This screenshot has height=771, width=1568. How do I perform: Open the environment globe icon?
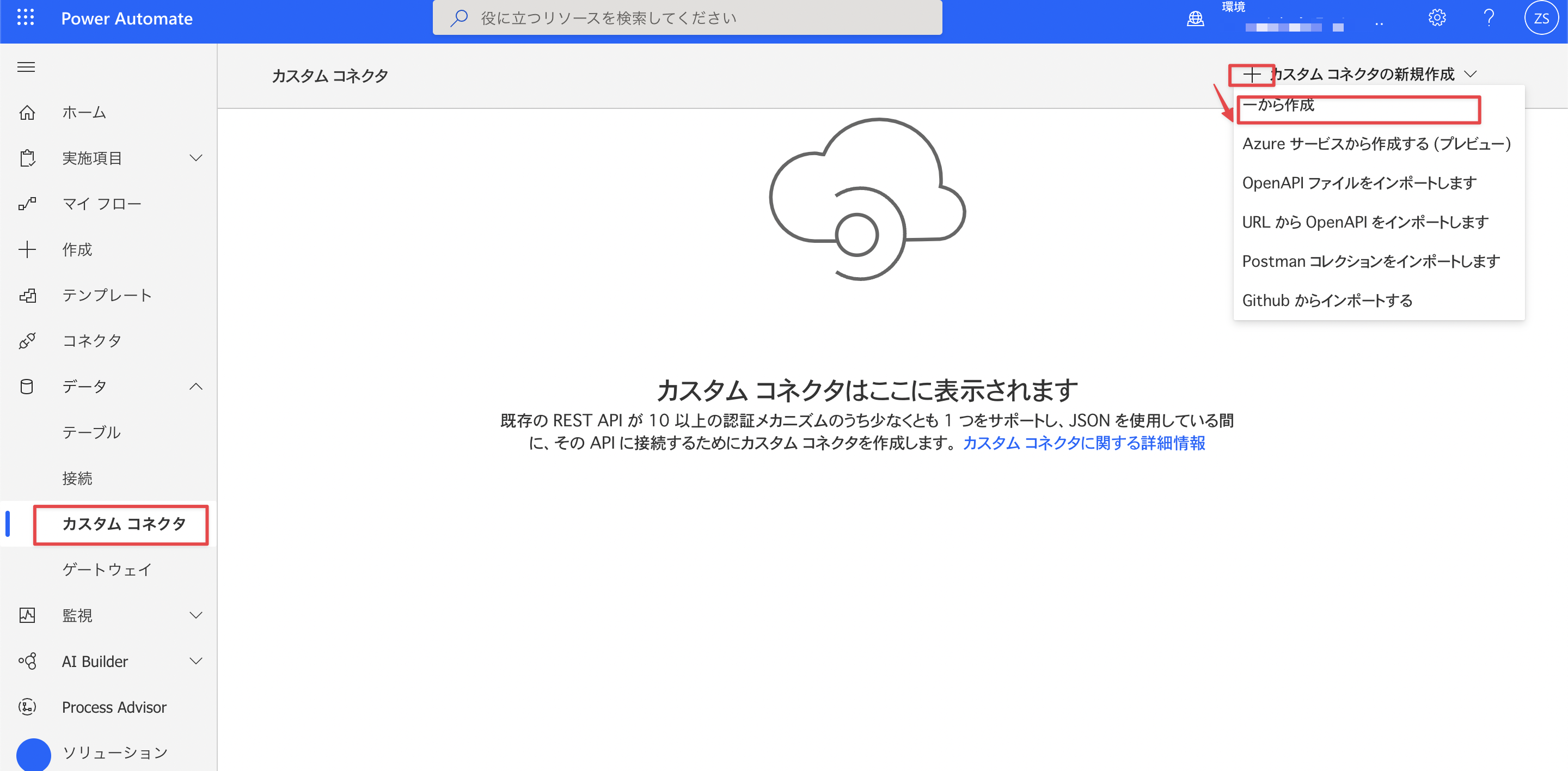tap(1196, 19)
